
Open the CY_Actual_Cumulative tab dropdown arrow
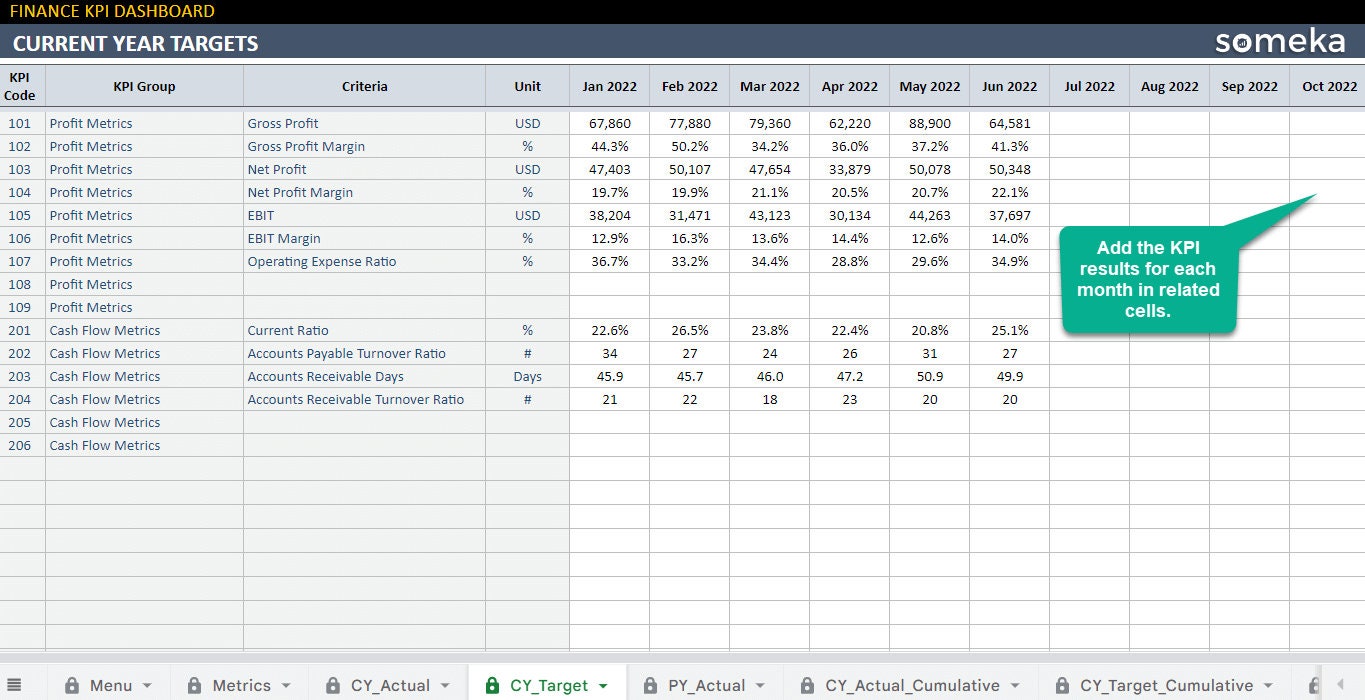pyautogui.click(x=1014, y=686)
